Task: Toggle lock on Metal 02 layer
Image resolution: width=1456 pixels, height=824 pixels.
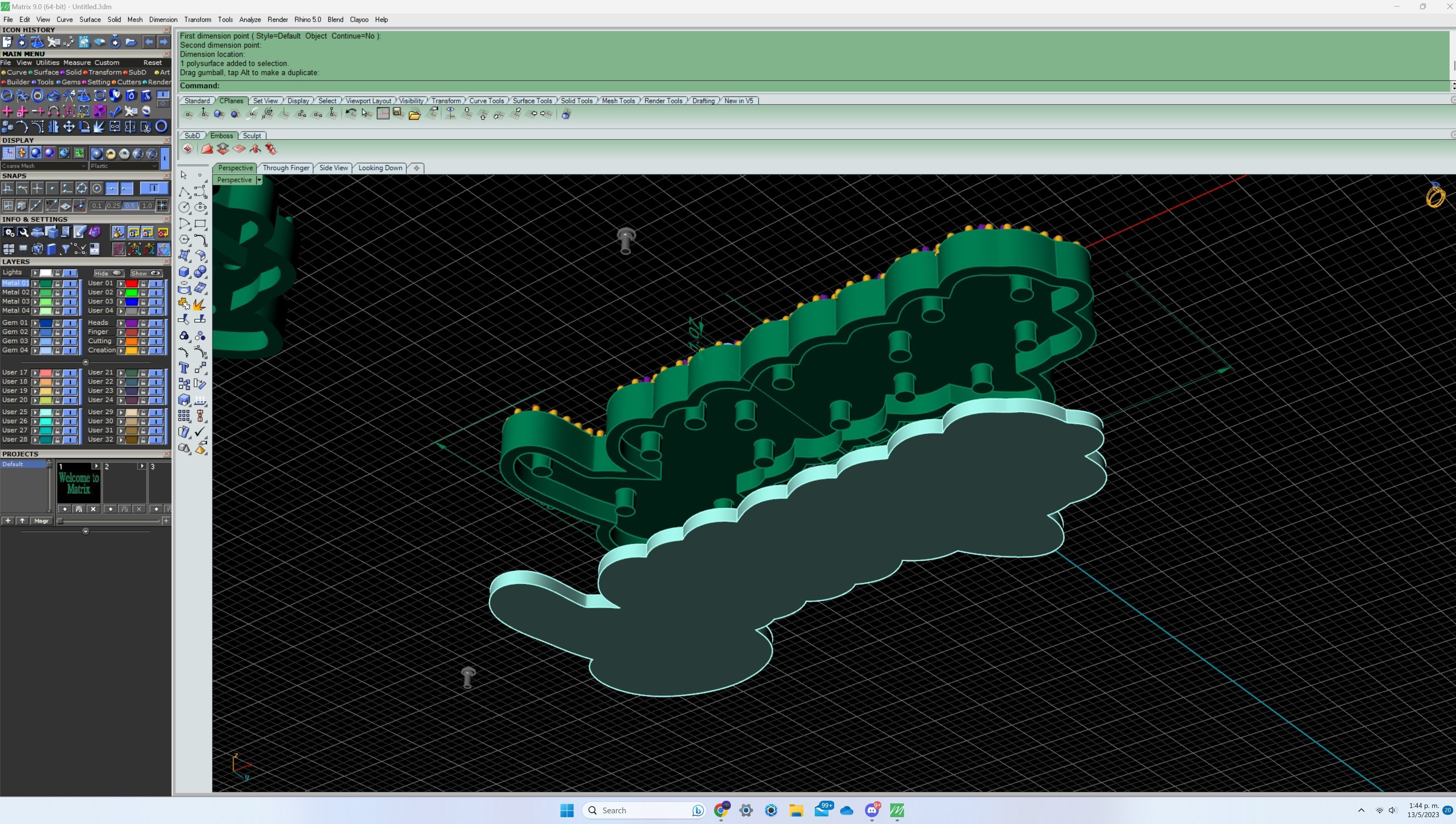Action: [x=57, y=293]
